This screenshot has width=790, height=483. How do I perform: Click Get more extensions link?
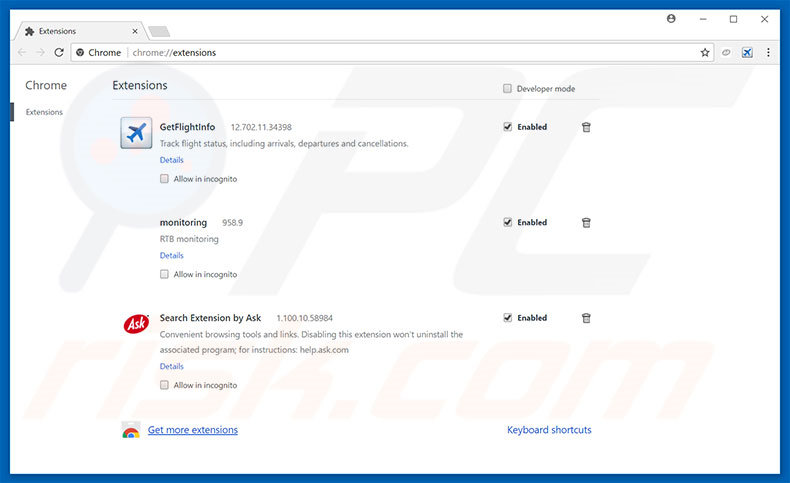pyautogui.click(x=192, y=430)
